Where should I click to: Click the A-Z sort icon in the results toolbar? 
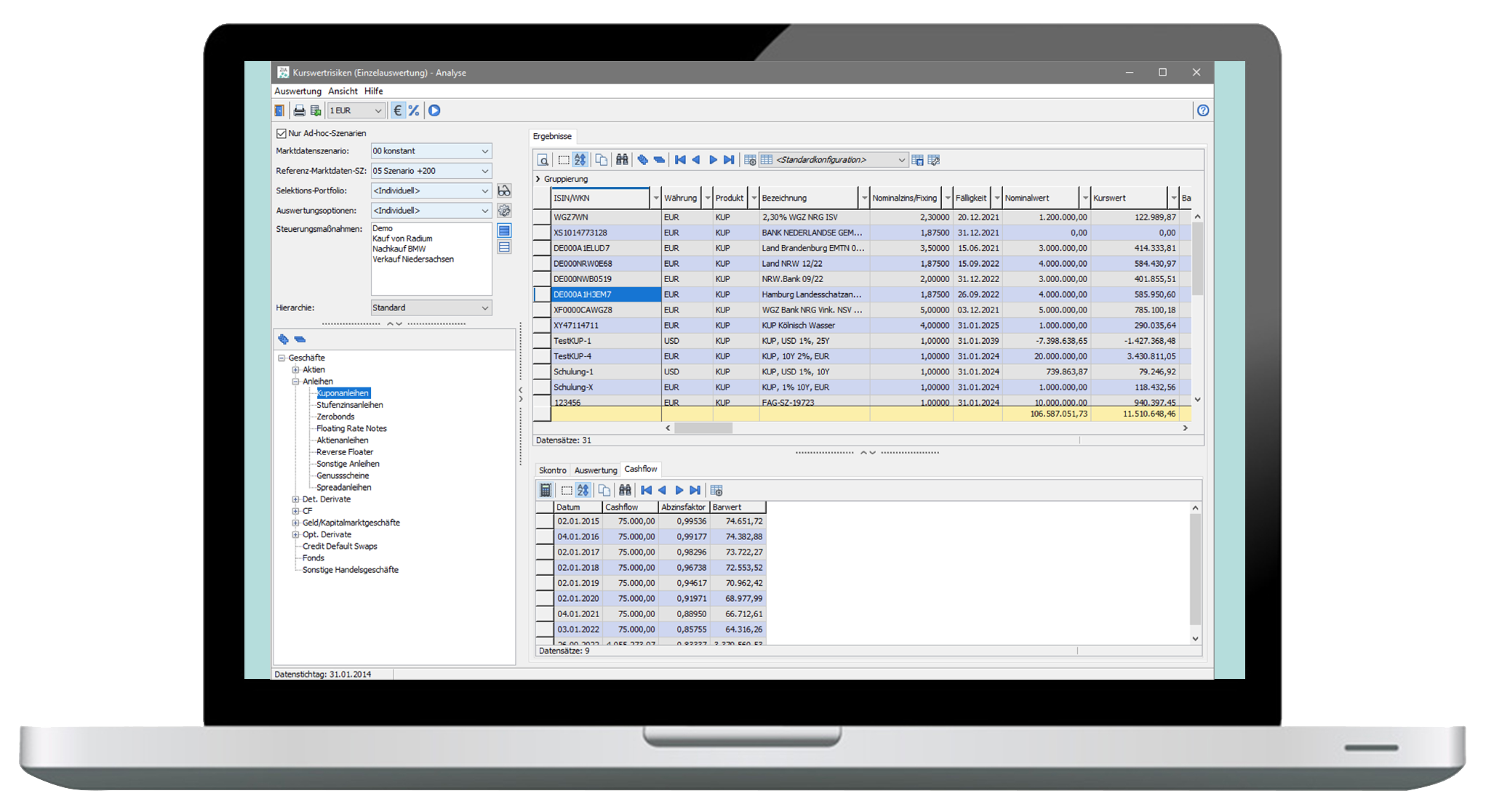click(580, 160)
